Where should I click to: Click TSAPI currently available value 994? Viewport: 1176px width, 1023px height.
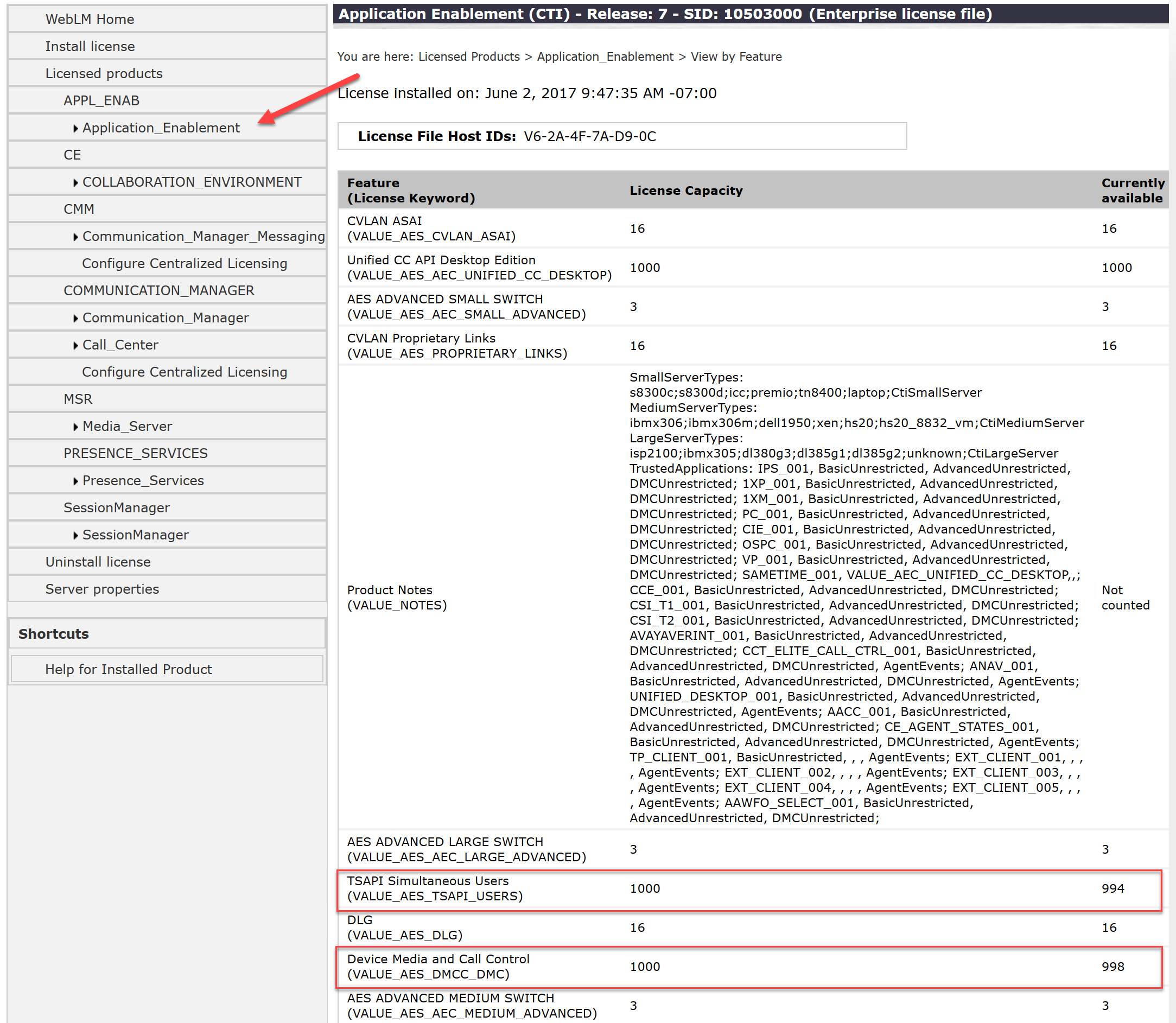1113,888
